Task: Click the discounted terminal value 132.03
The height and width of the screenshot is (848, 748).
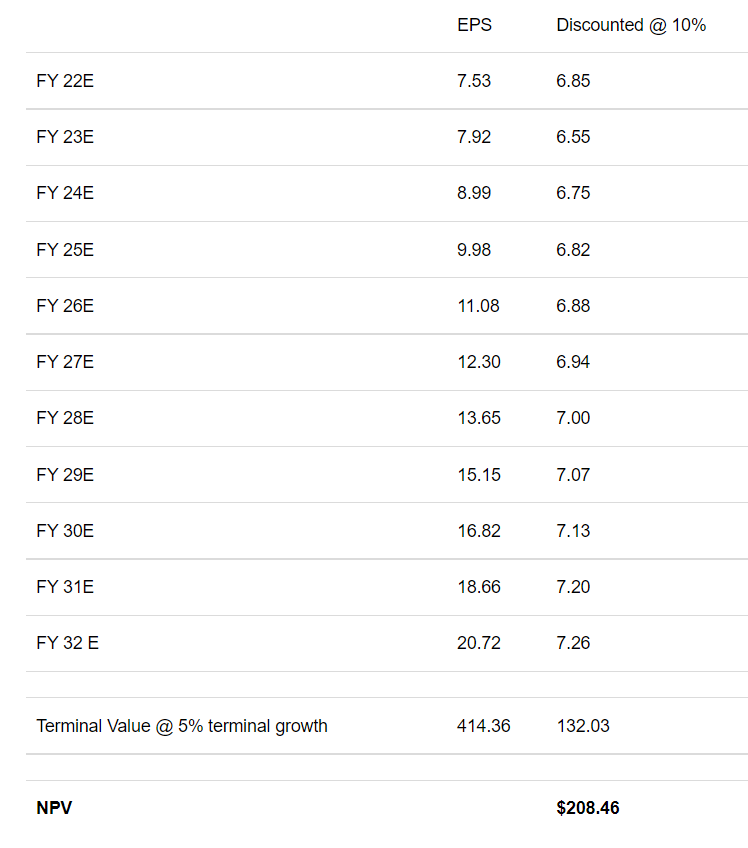Action: coord(583,726)
